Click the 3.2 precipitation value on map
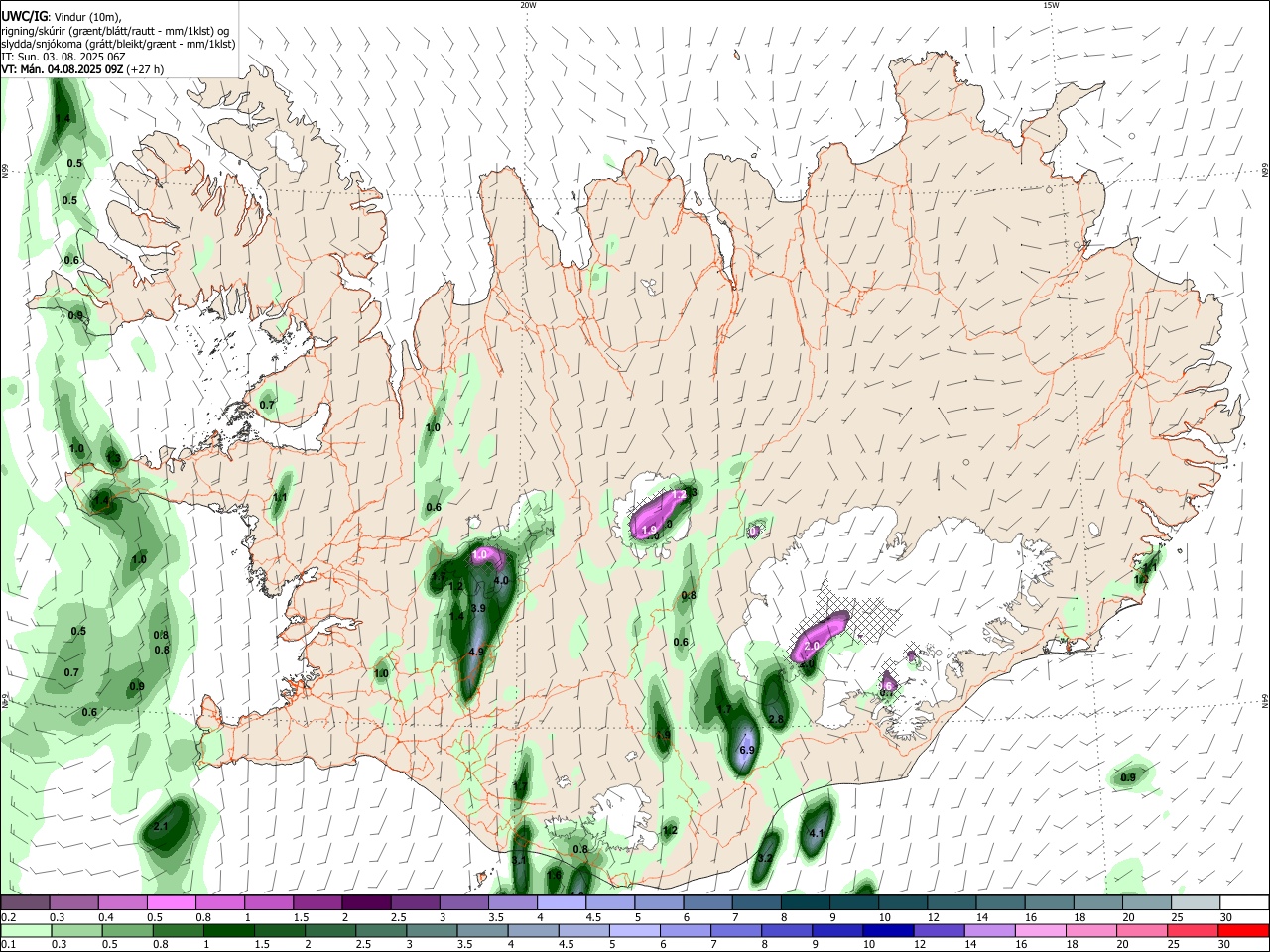1270x952 pixels. click(765, 858)
